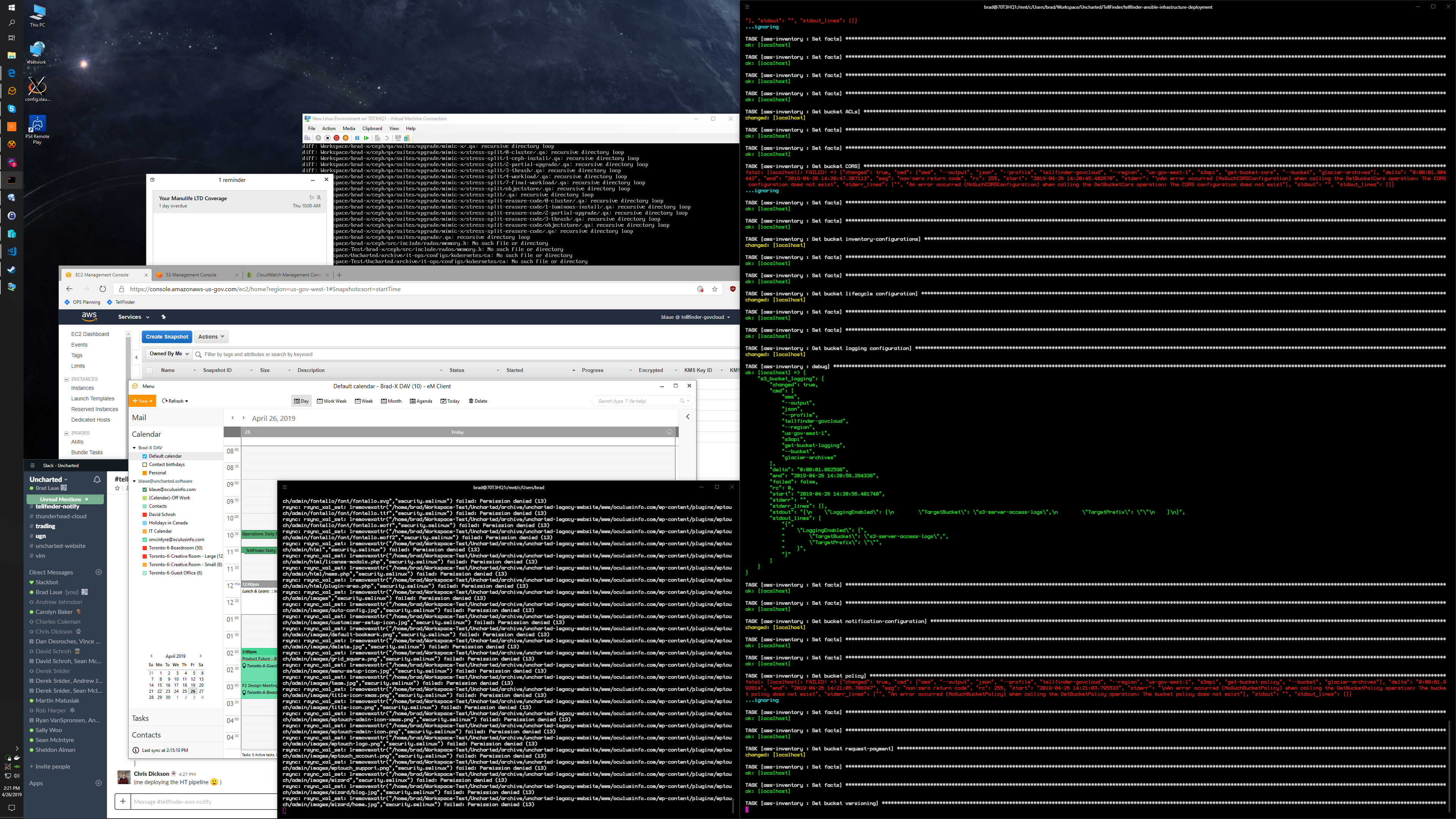The height and width of the screenshot is (819, 1456).
Task: Select the This PC desktop icon
Action: point(37,16)
